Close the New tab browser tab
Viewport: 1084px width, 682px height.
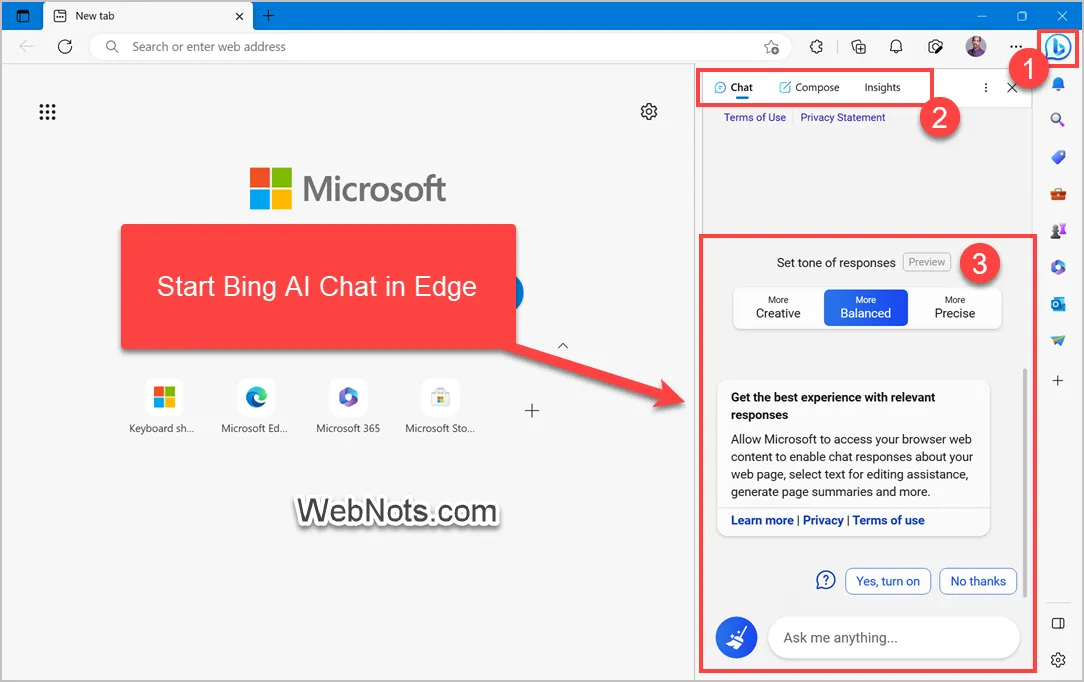click(239, 16)
